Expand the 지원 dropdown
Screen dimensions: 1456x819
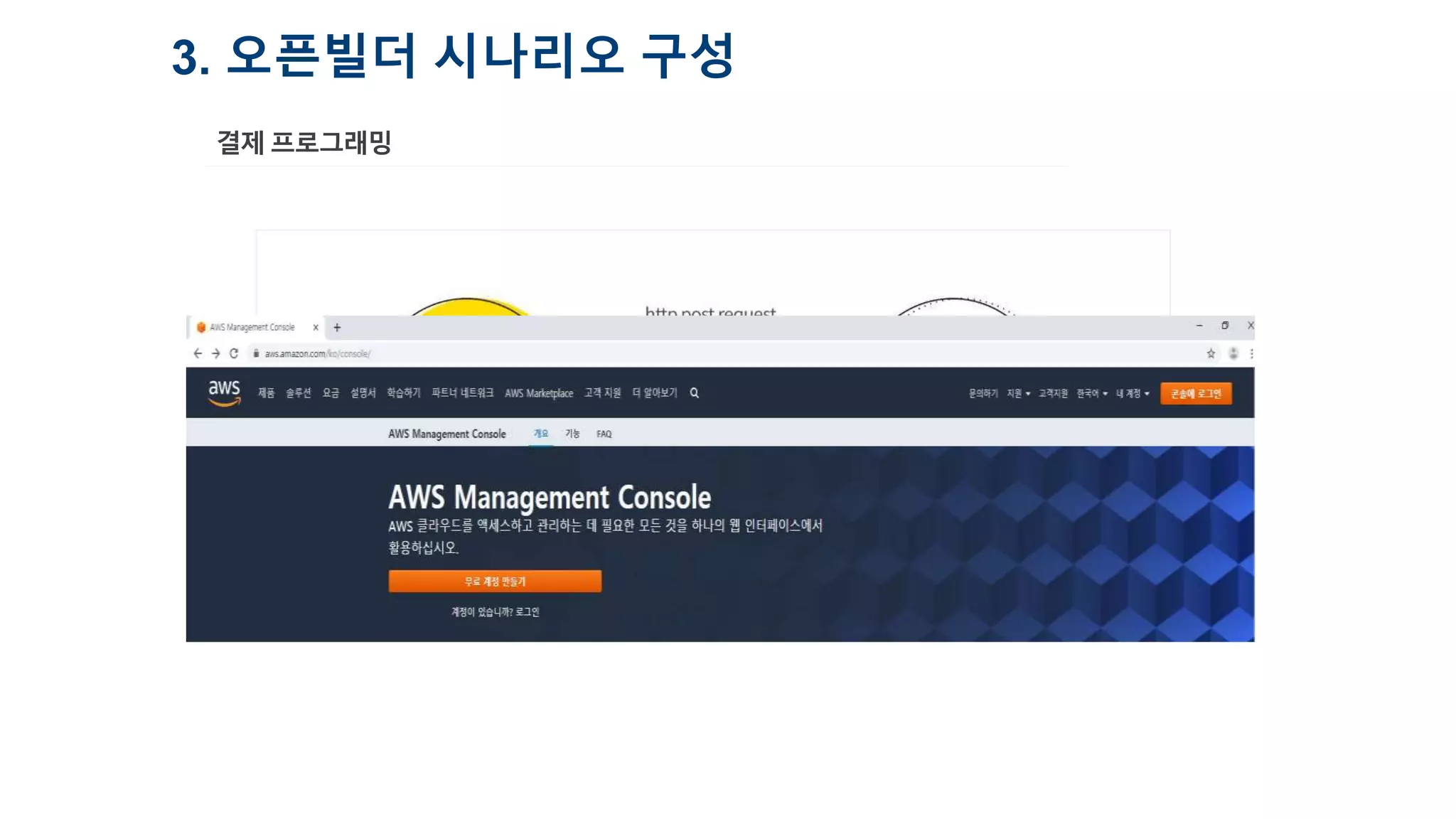click(1018, 393)
